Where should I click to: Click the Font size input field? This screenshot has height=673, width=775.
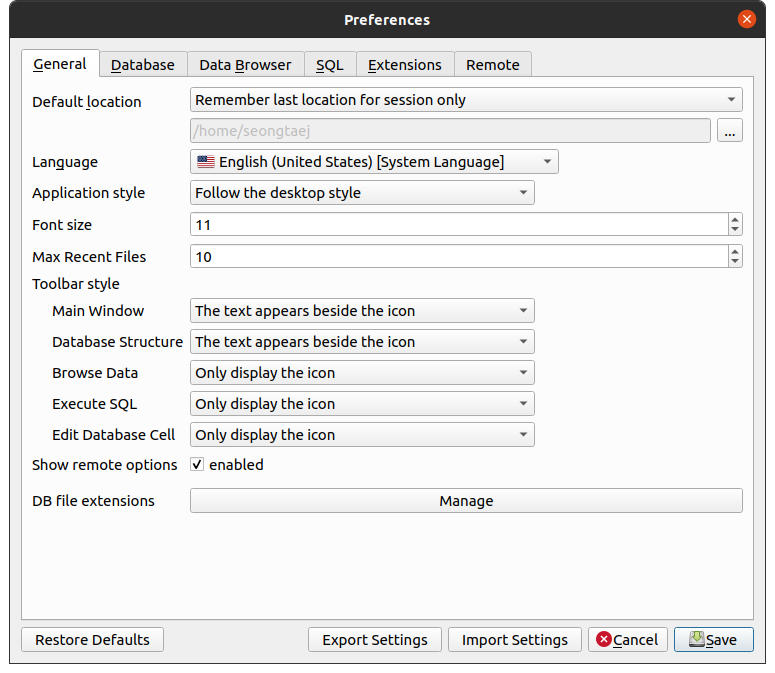pos(459,225)
